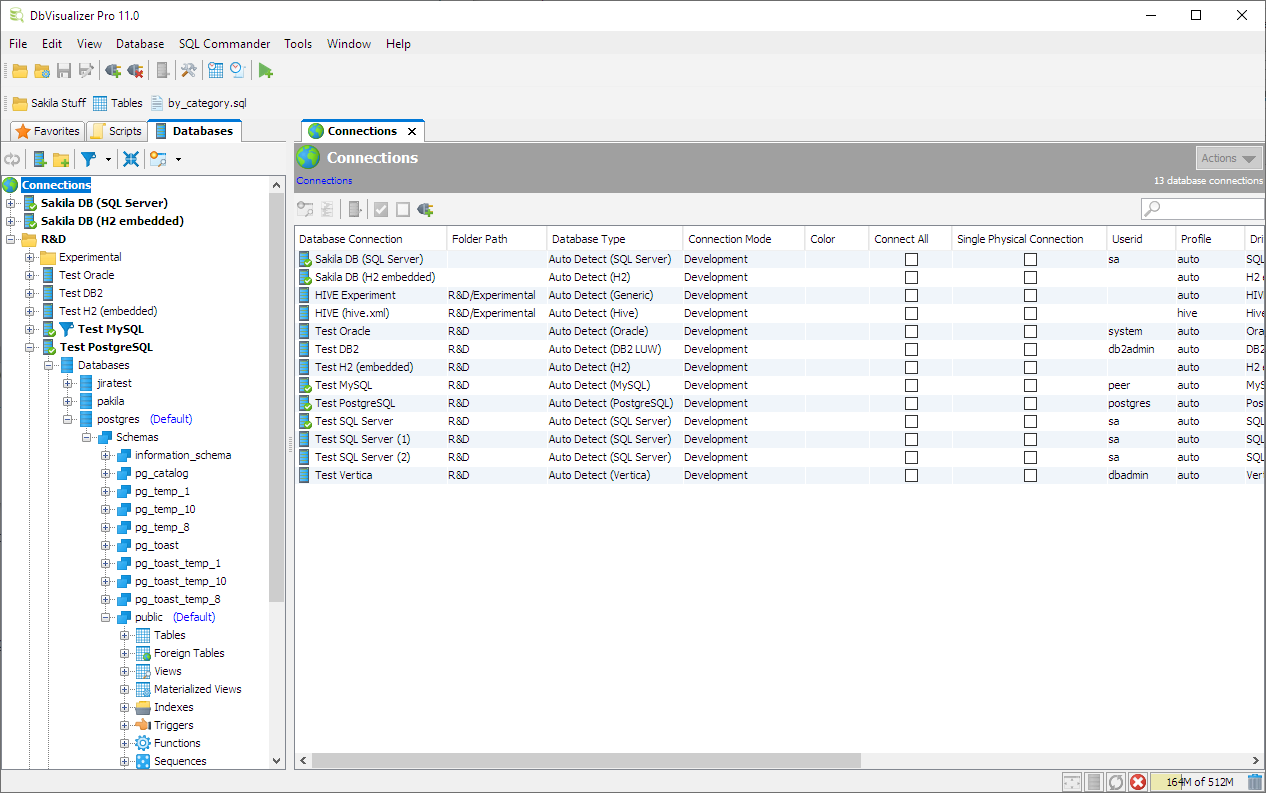Switch to the Scripts tab
This screenshot has height=793, width=1266.
tap(116, 130)
